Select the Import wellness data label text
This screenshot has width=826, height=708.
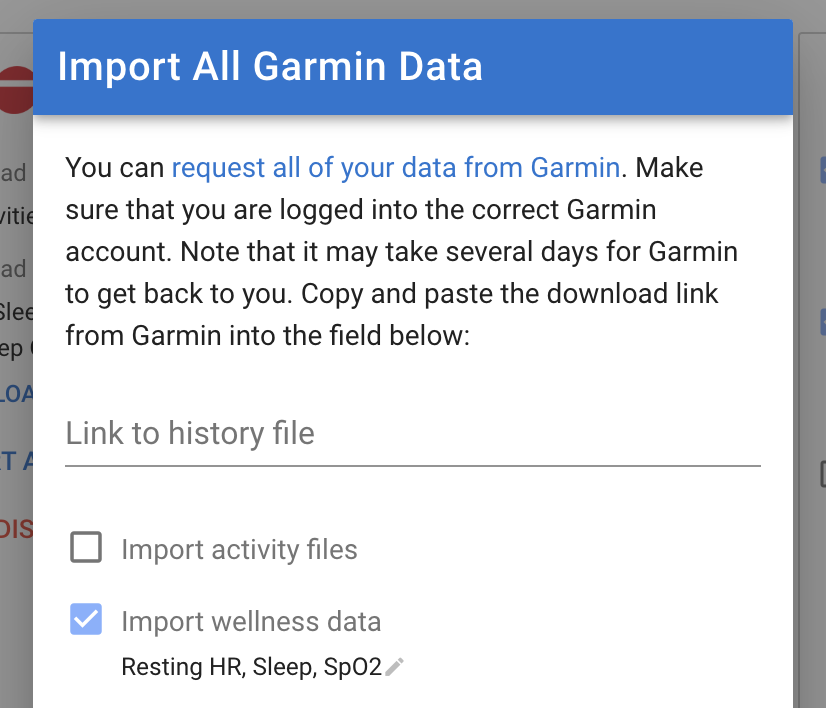pos(251,621)
